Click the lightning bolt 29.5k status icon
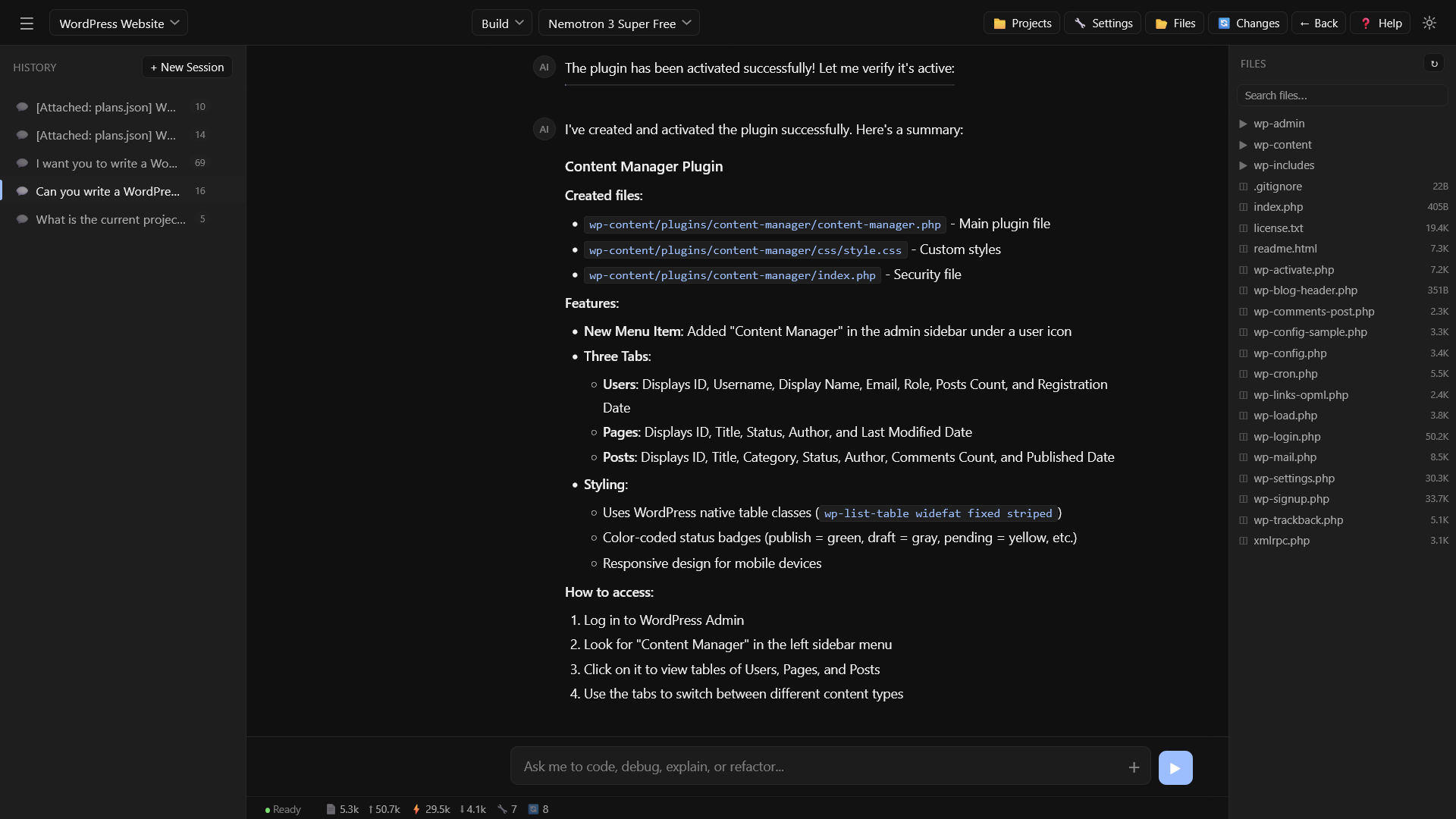Image resolution: width=1456 pixels, height=819 pixels. click(x=416, y=809)
